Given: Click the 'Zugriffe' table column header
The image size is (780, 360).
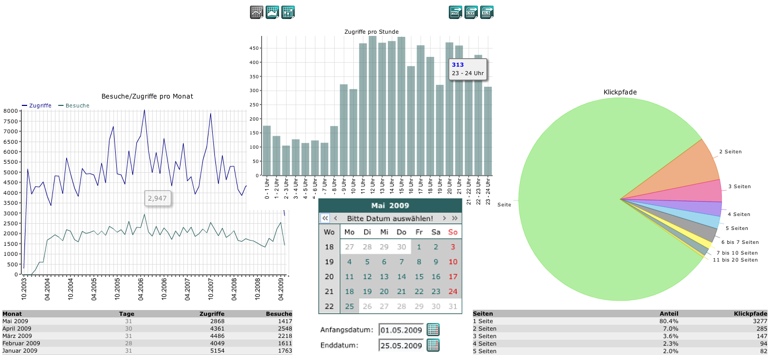Looking at the screenshot, I should pos(212,314).
